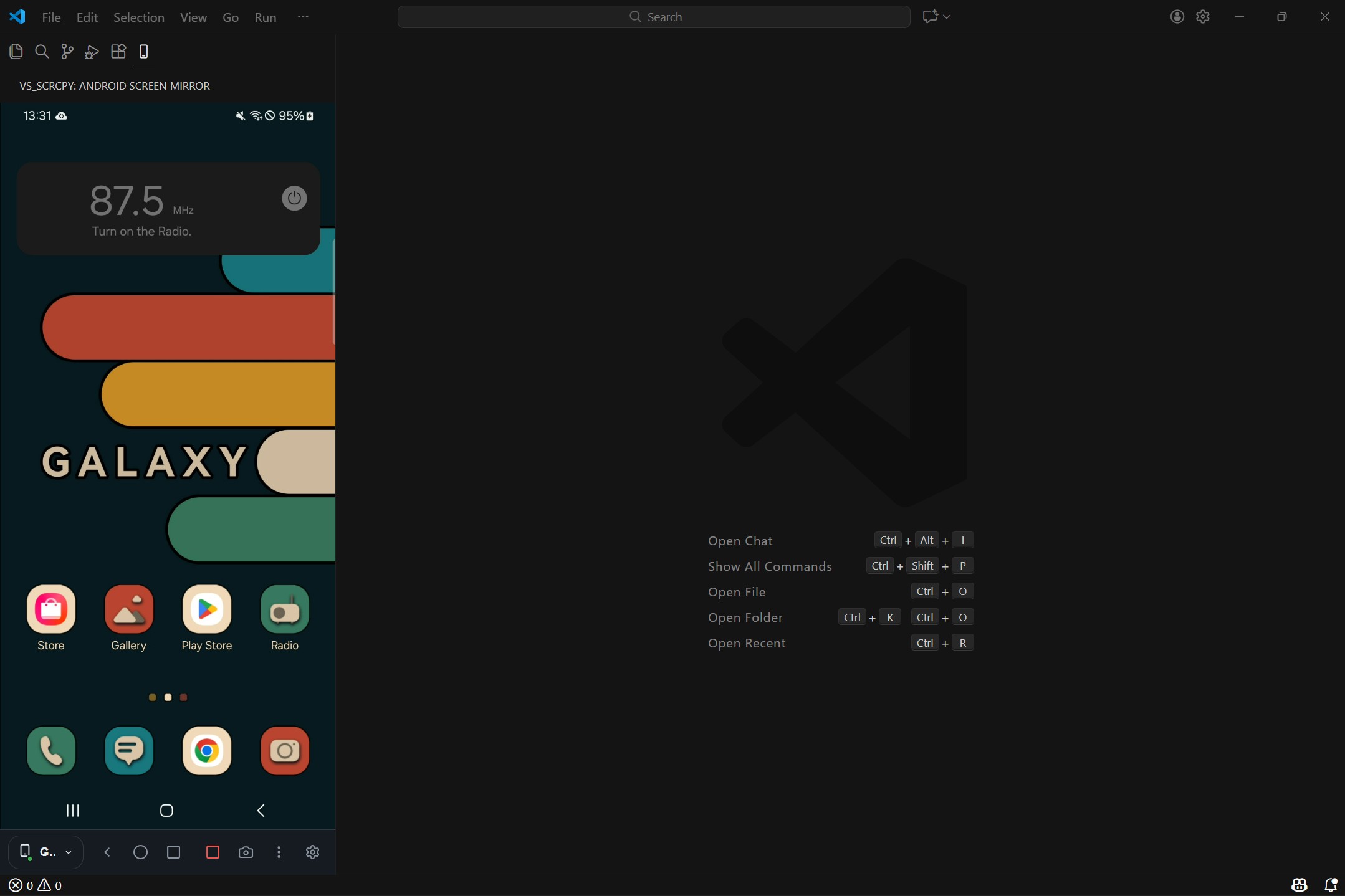Screen dimensions: 1345x896
Task: Open the Extensions view icon
Action: point(118,52)
